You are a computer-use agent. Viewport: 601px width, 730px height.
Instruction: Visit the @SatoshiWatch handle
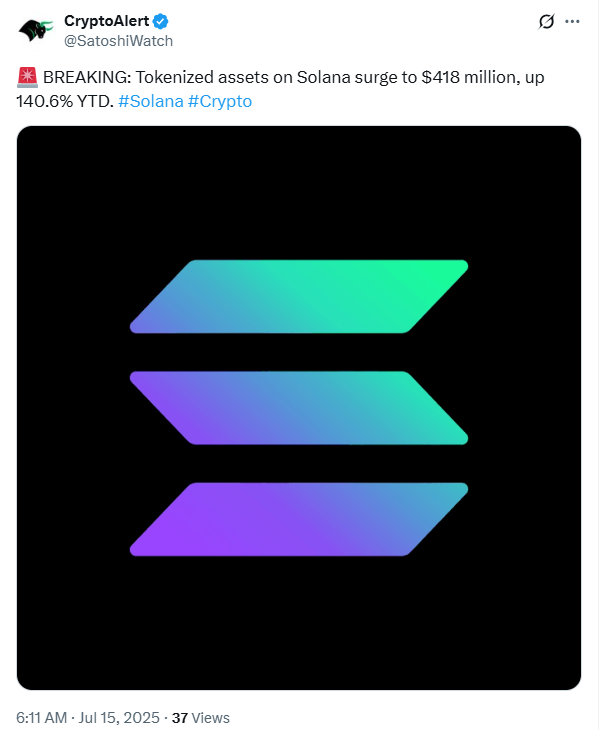[x=118, y=41]
